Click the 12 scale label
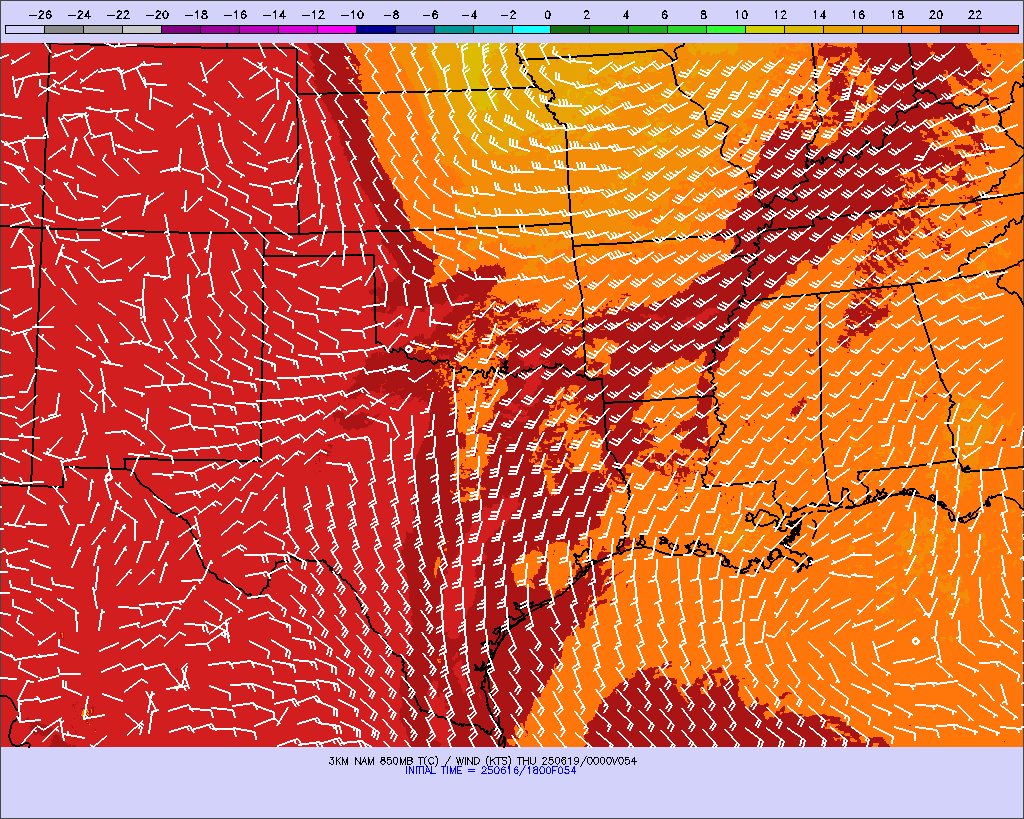This screenshot has height=819, width=1024. point(780,14)
